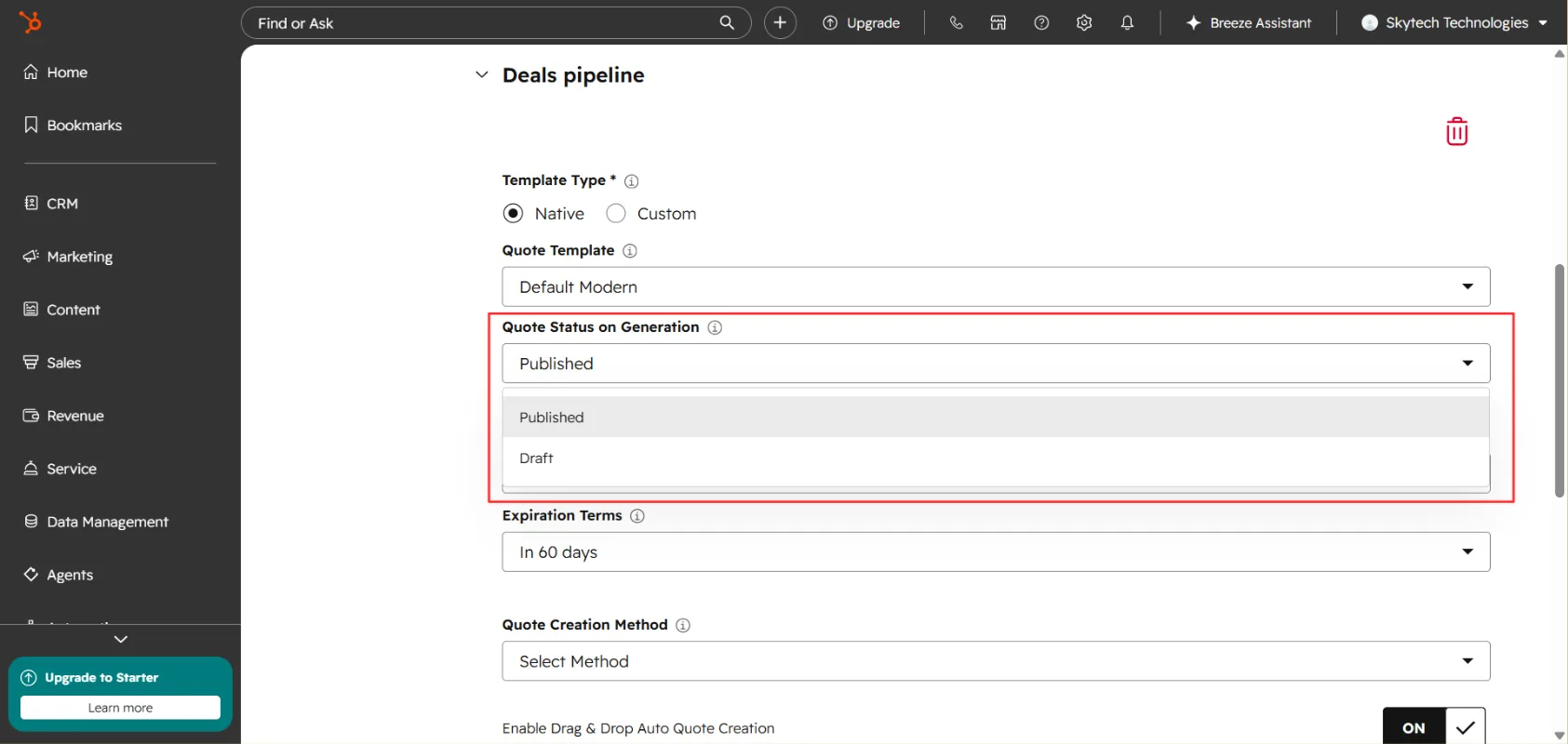The image size is (1568, 744).
Task: Open the Quote Template dropdown
Action: pos(996,286)
